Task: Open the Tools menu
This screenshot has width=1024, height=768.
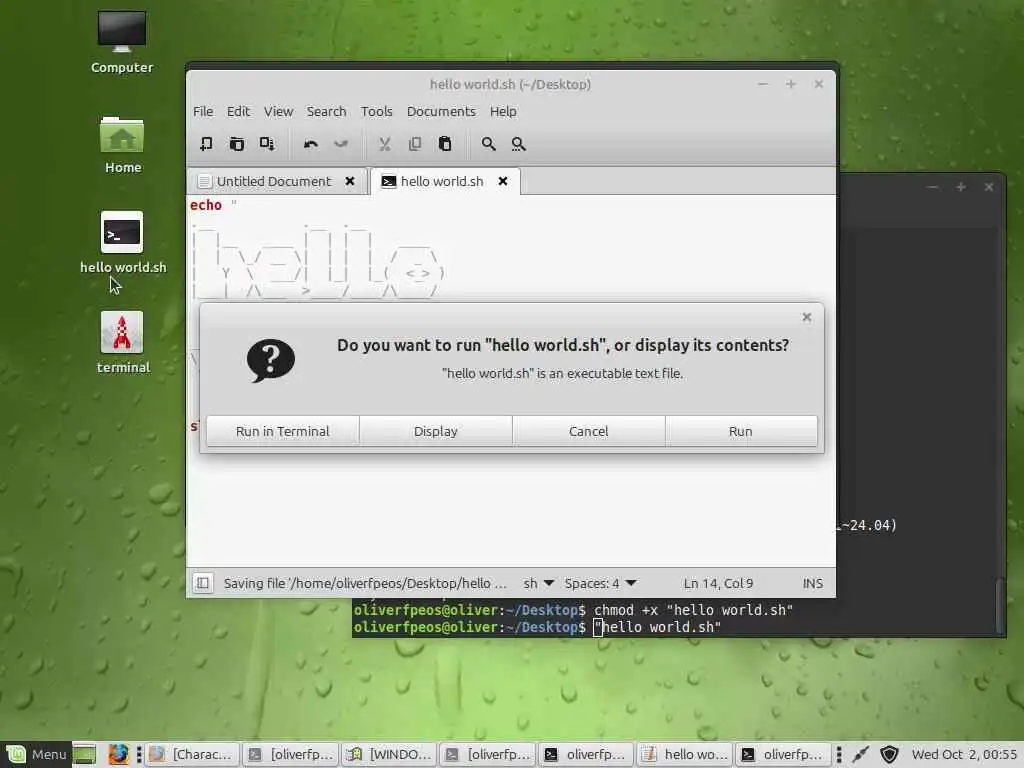Action: [377, 112]
